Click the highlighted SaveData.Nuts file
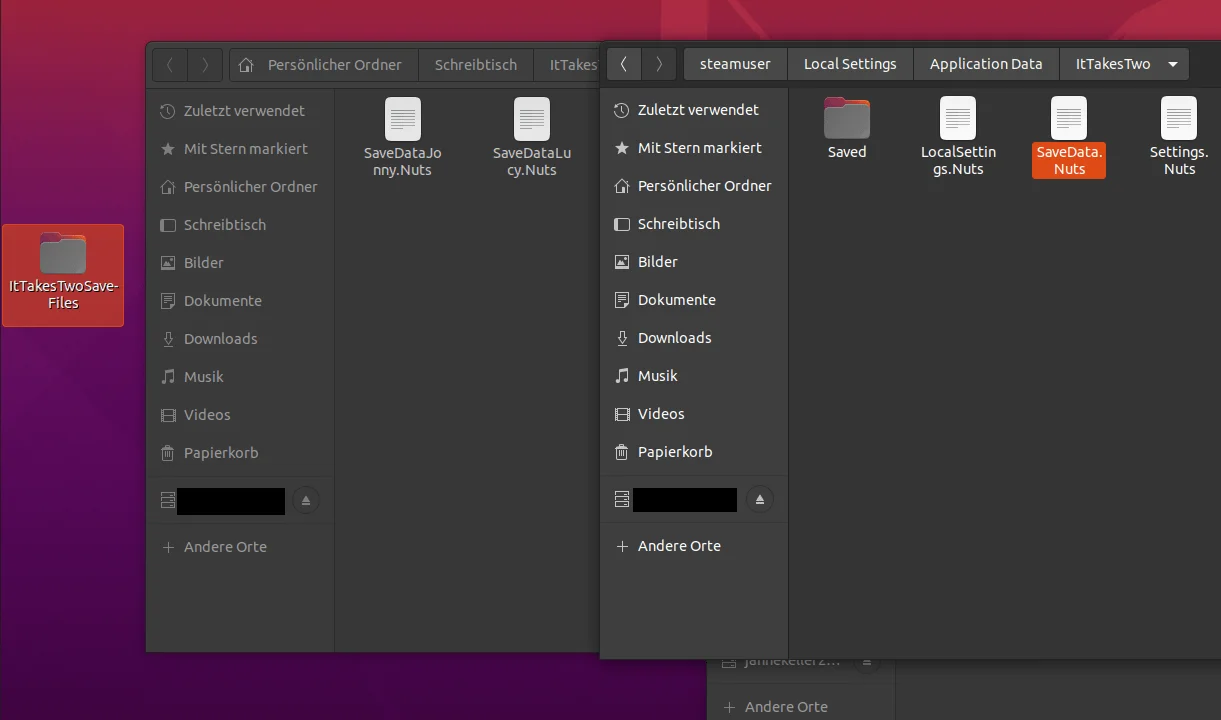Image resolution: width=1221 pixels, height=720 pixels. click(1069, 138)
